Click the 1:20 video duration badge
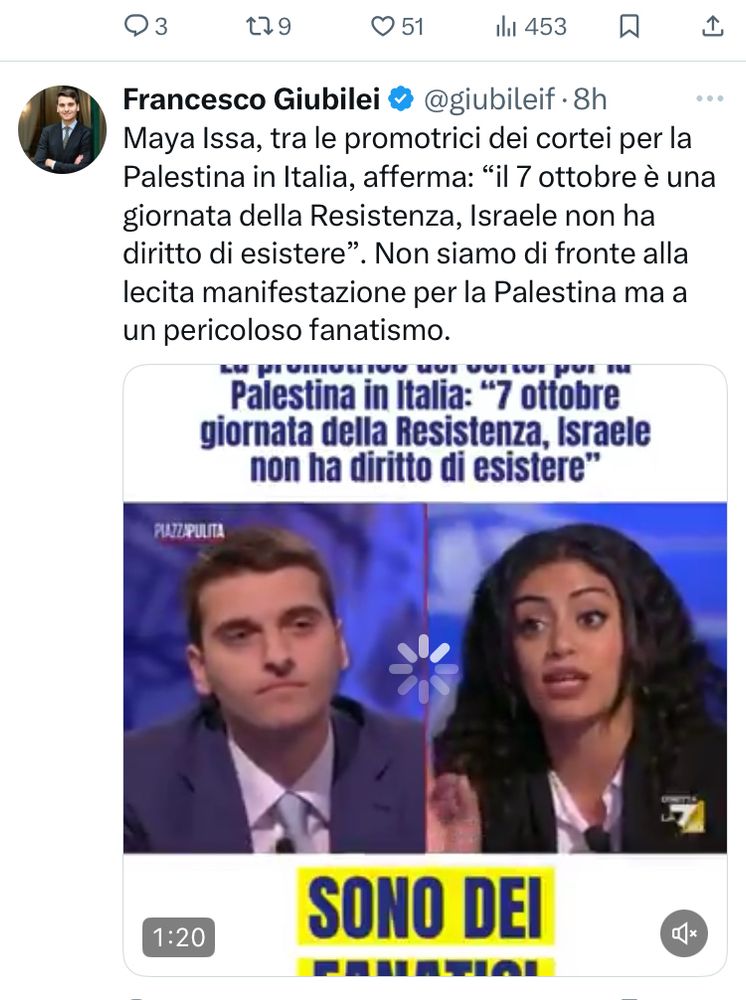 pyautogui.click(x=179, y=937)
